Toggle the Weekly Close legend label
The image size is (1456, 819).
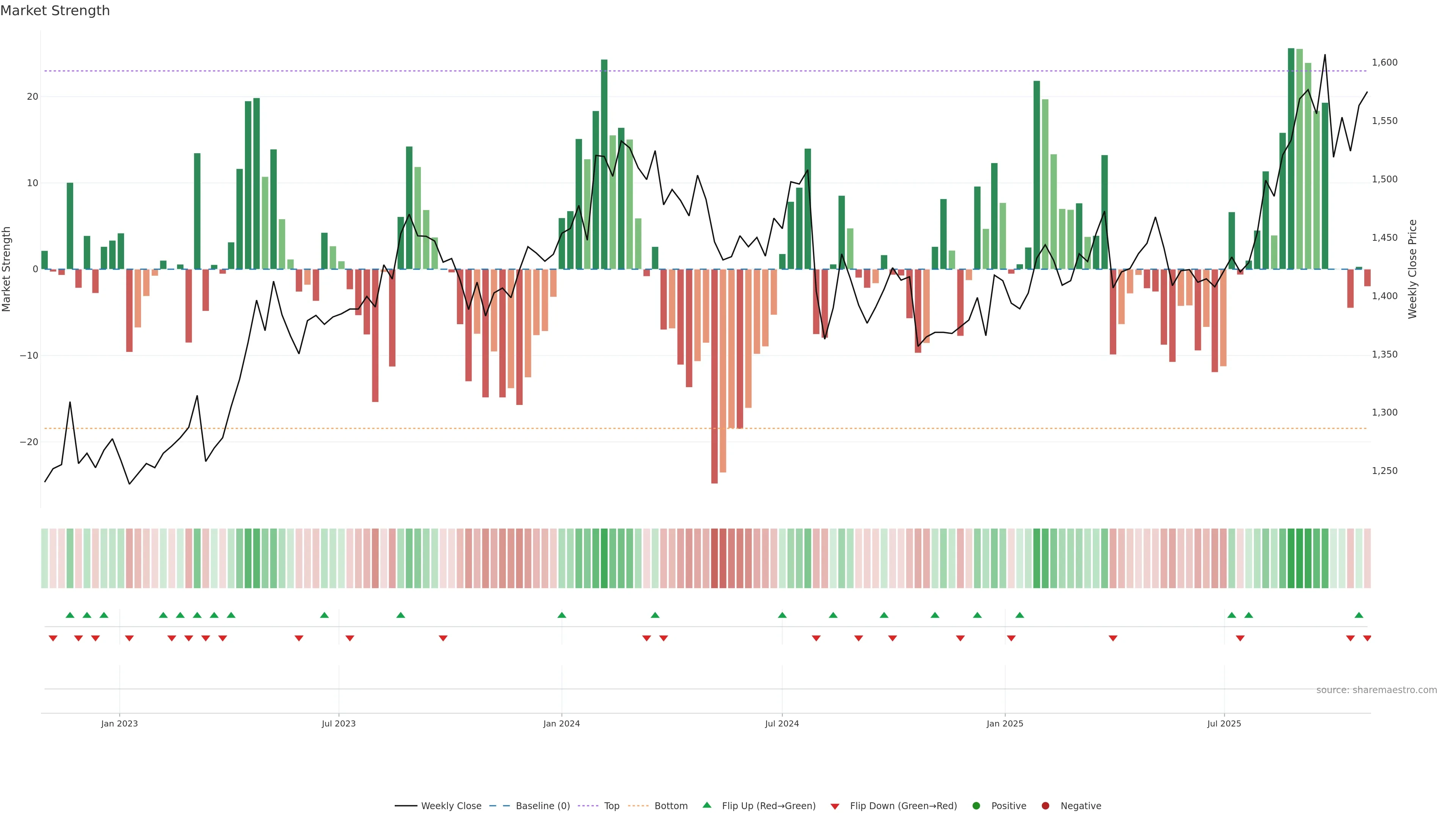click(451, 806)
